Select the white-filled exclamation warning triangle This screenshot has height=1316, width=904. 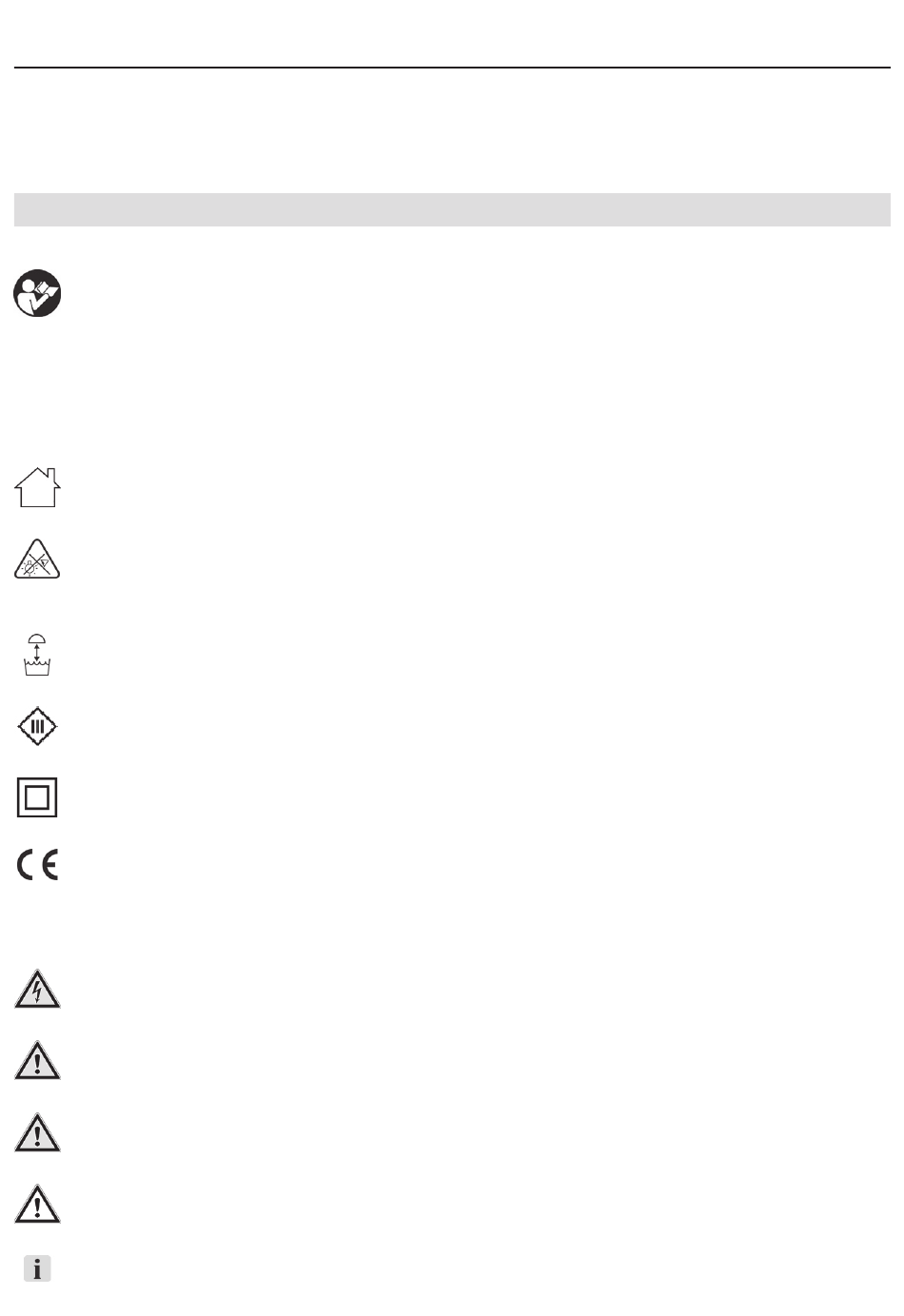coord(37,1204)
